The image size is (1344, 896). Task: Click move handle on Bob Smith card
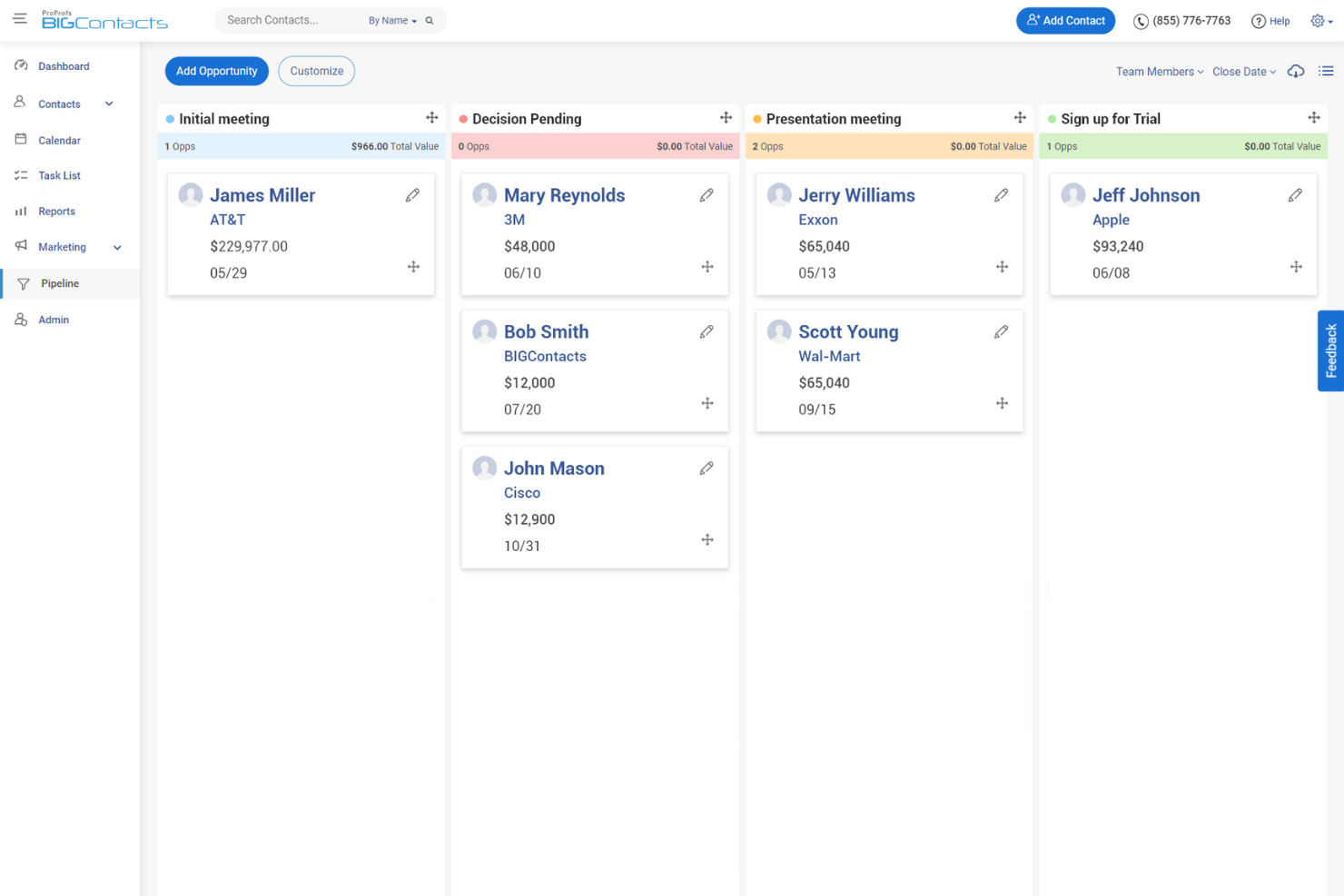coord(707,403)
